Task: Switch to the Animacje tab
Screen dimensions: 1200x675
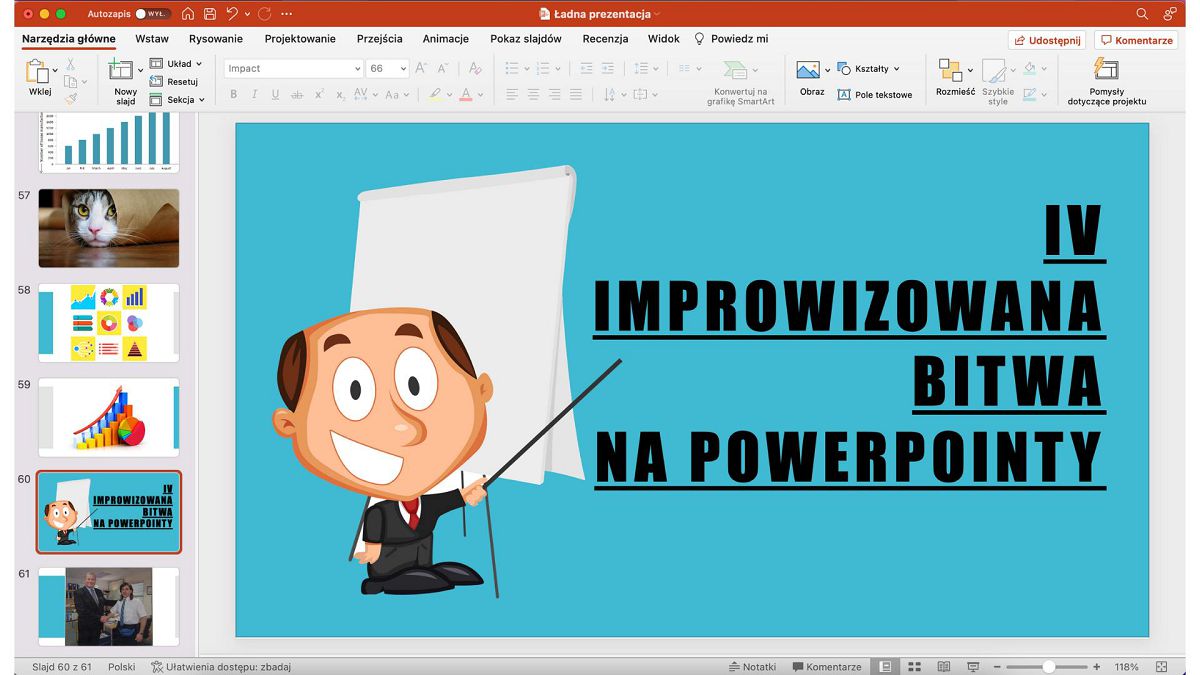Action: pos(445,39)
